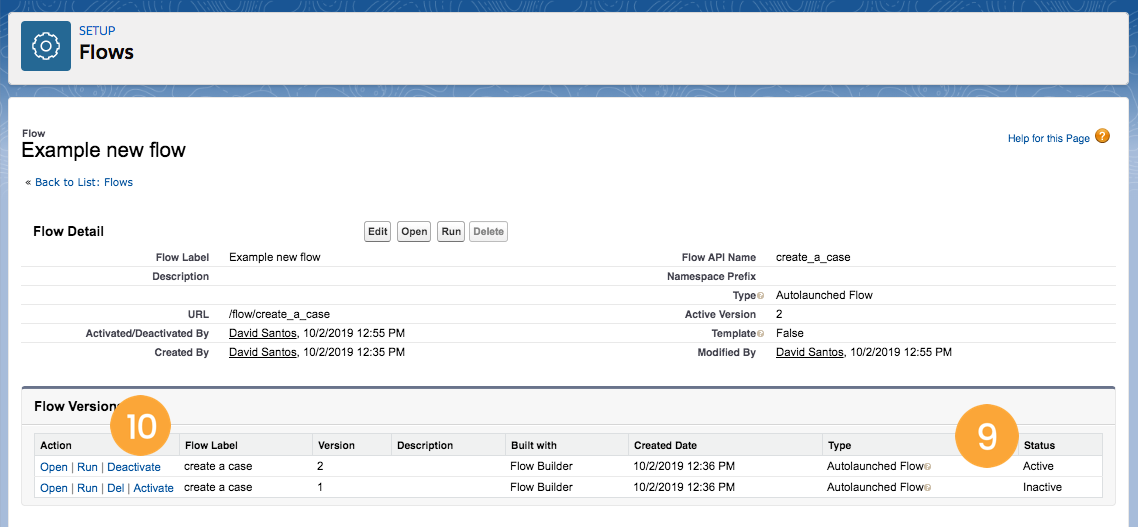Delete version 1 via Del link

click(x=115, y=488)
